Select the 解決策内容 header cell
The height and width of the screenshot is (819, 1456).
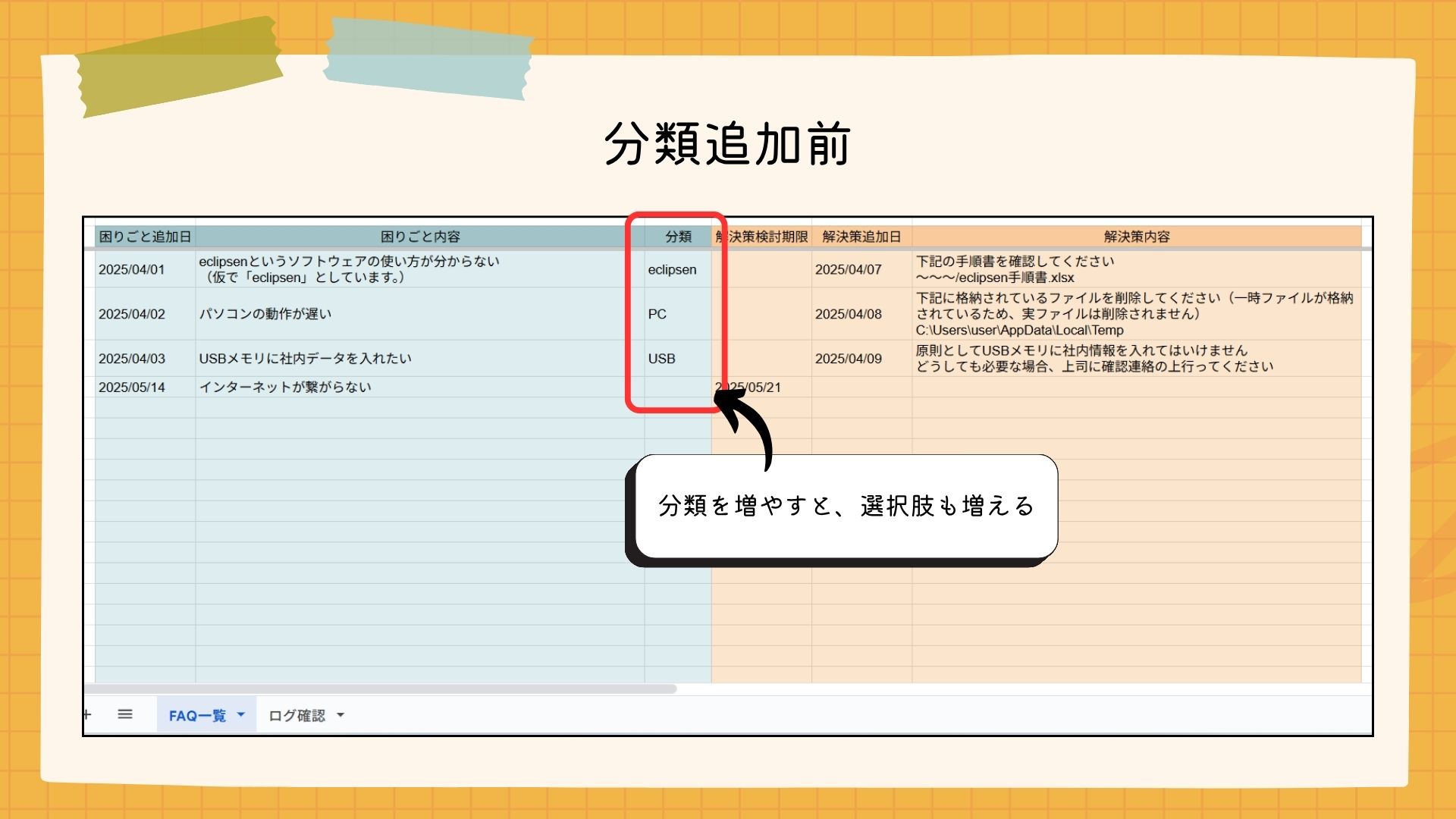(x=1136, y=237)
